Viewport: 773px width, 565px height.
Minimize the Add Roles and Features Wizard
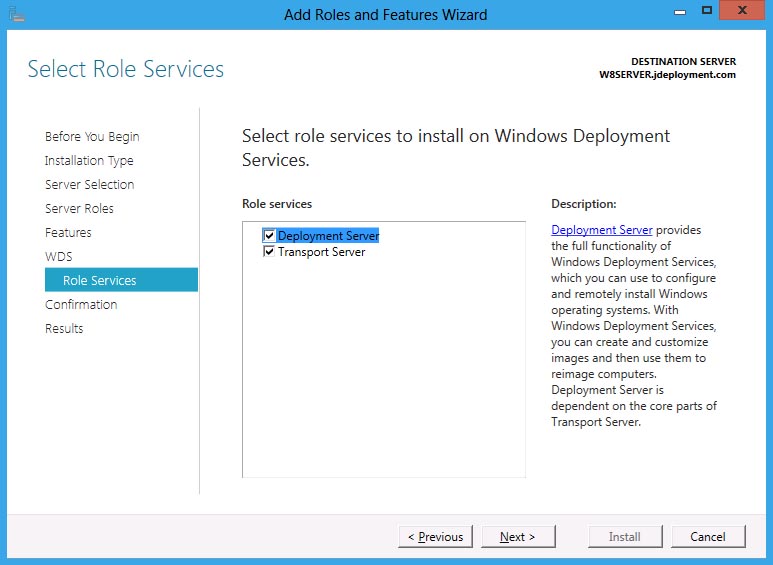(x=678, y=11)
